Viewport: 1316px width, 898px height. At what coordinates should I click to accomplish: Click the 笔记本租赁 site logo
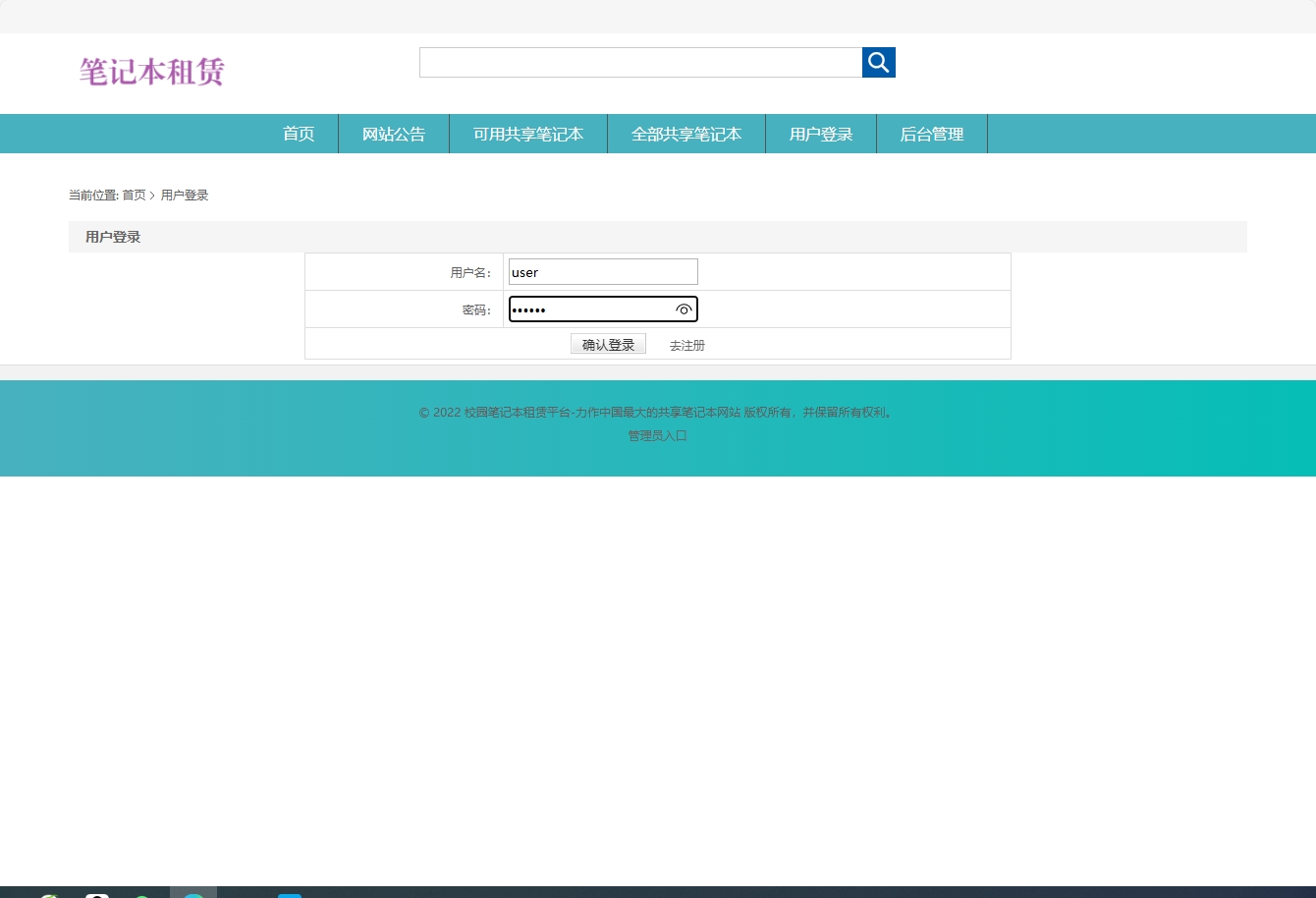click(x=151, y=72)
